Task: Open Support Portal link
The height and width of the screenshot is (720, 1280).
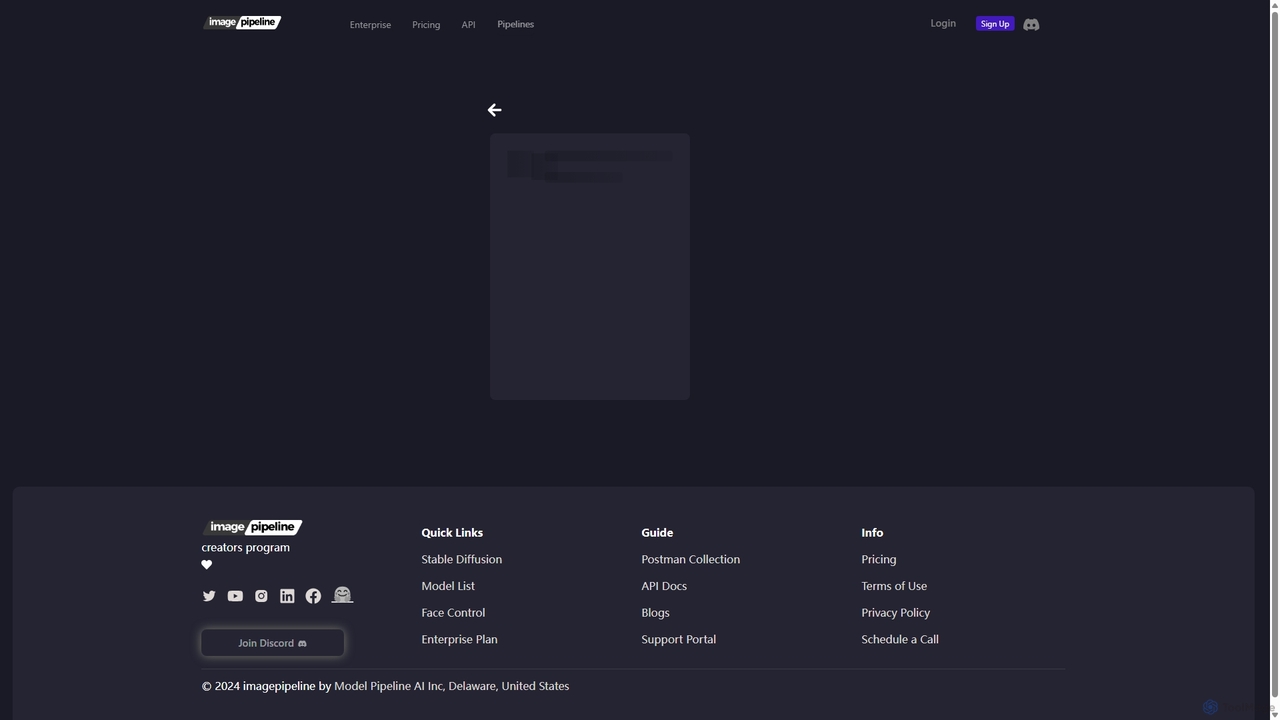Action: tap(678, 639)
